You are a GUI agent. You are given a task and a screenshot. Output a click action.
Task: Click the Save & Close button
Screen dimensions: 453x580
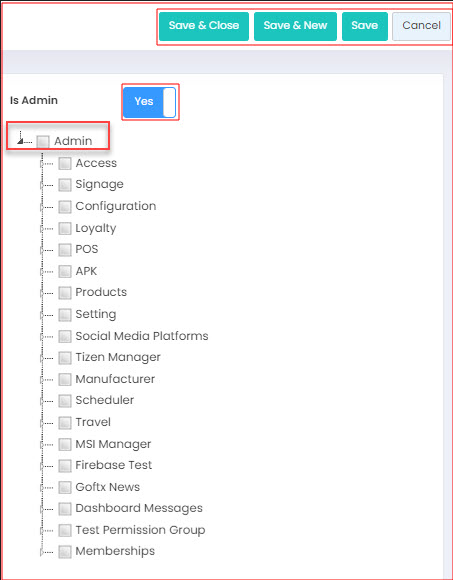pos(204,26)
